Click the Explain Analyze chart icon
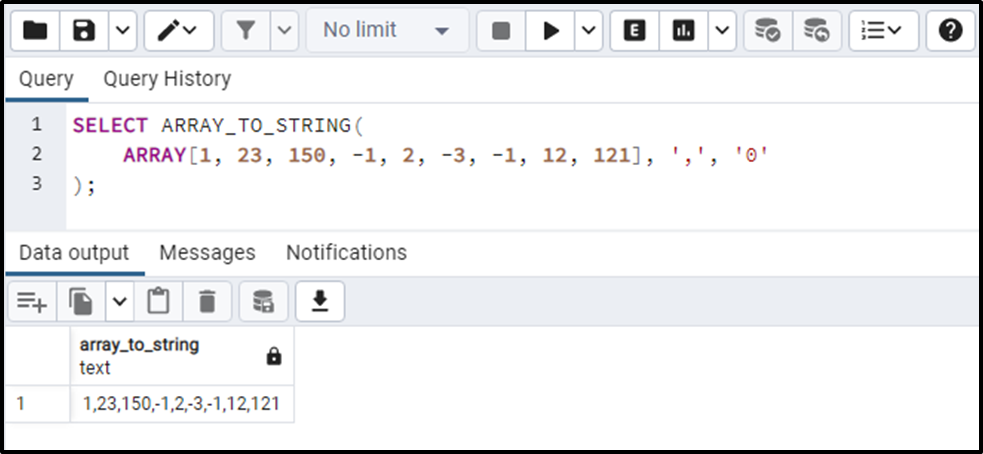This screenshot has width=983, height=454. (x=683, y=30)
